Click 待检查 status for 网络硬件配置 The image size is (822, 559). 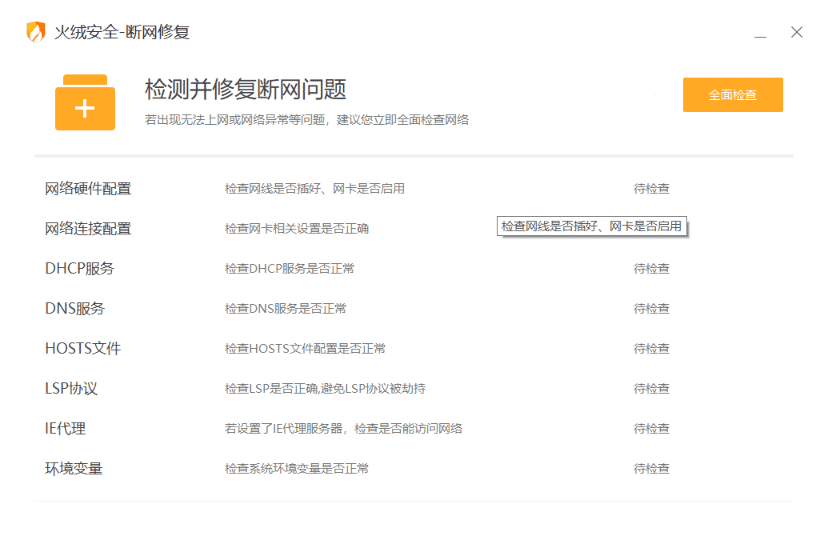652,189
